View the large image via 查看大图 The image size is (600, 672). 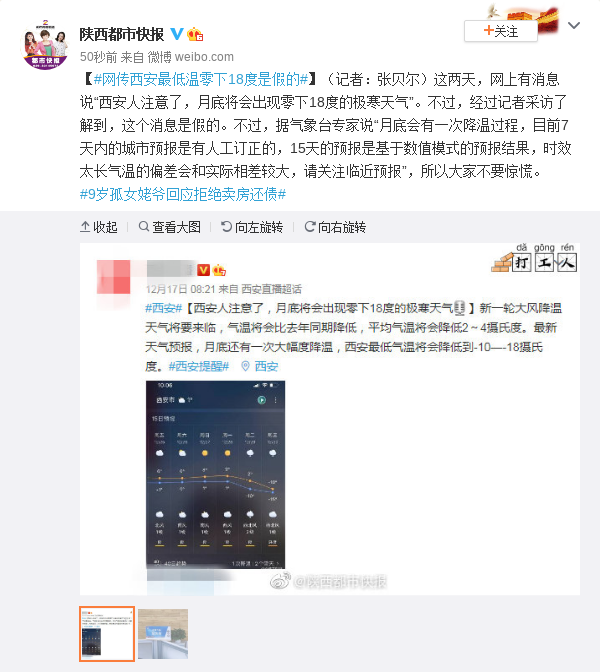click(170, 227)
